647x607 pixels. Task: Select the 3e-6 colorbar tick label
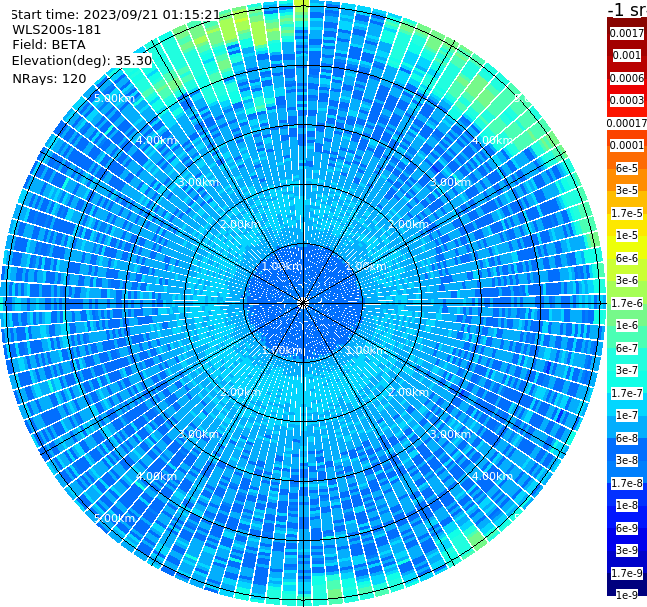point(627,280)
